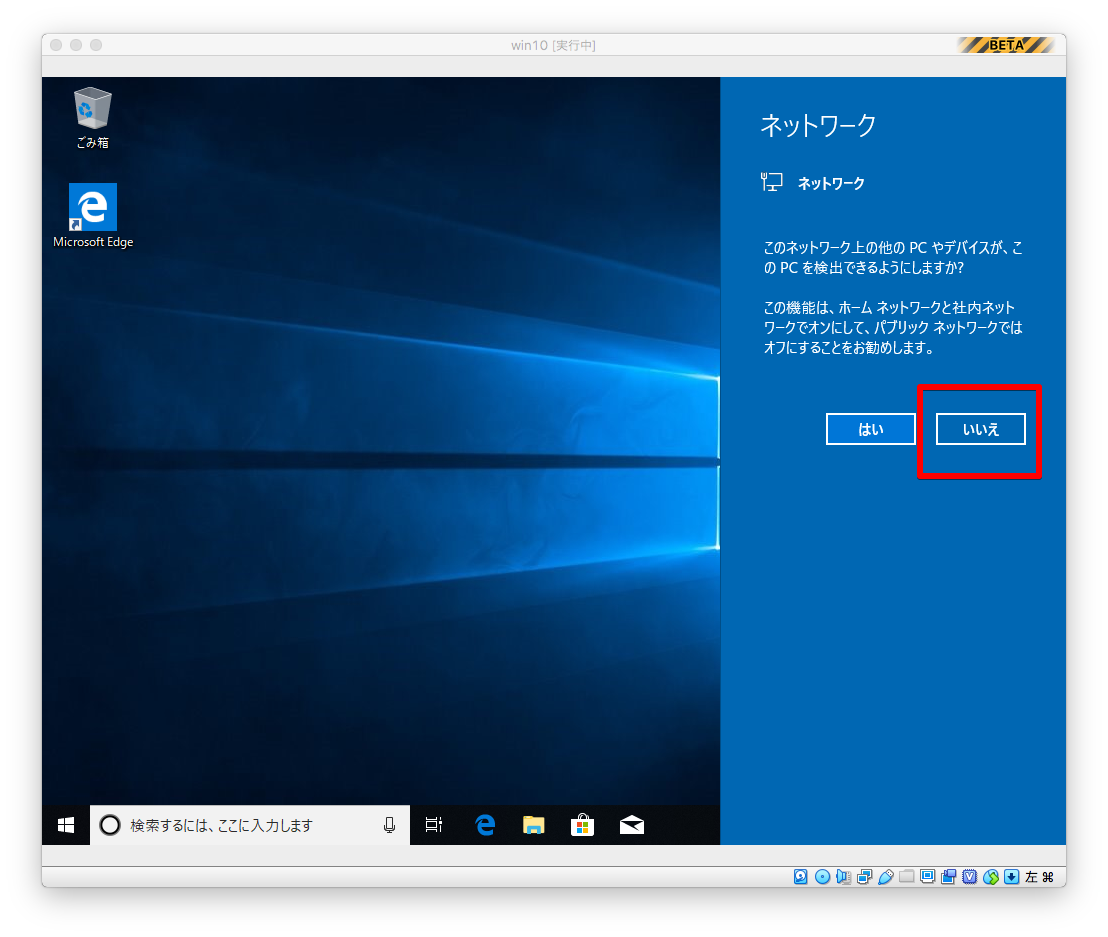
Task: Click the video capture status icon
Action: [948, 877]
